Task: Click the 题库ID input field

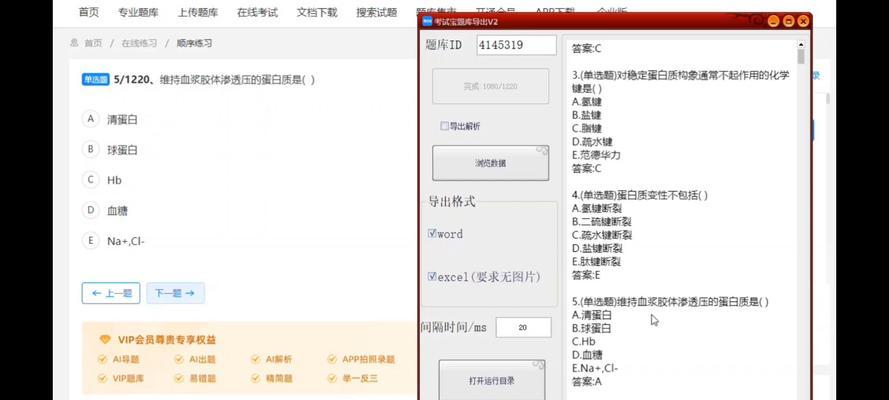Action: coord(517,45)
